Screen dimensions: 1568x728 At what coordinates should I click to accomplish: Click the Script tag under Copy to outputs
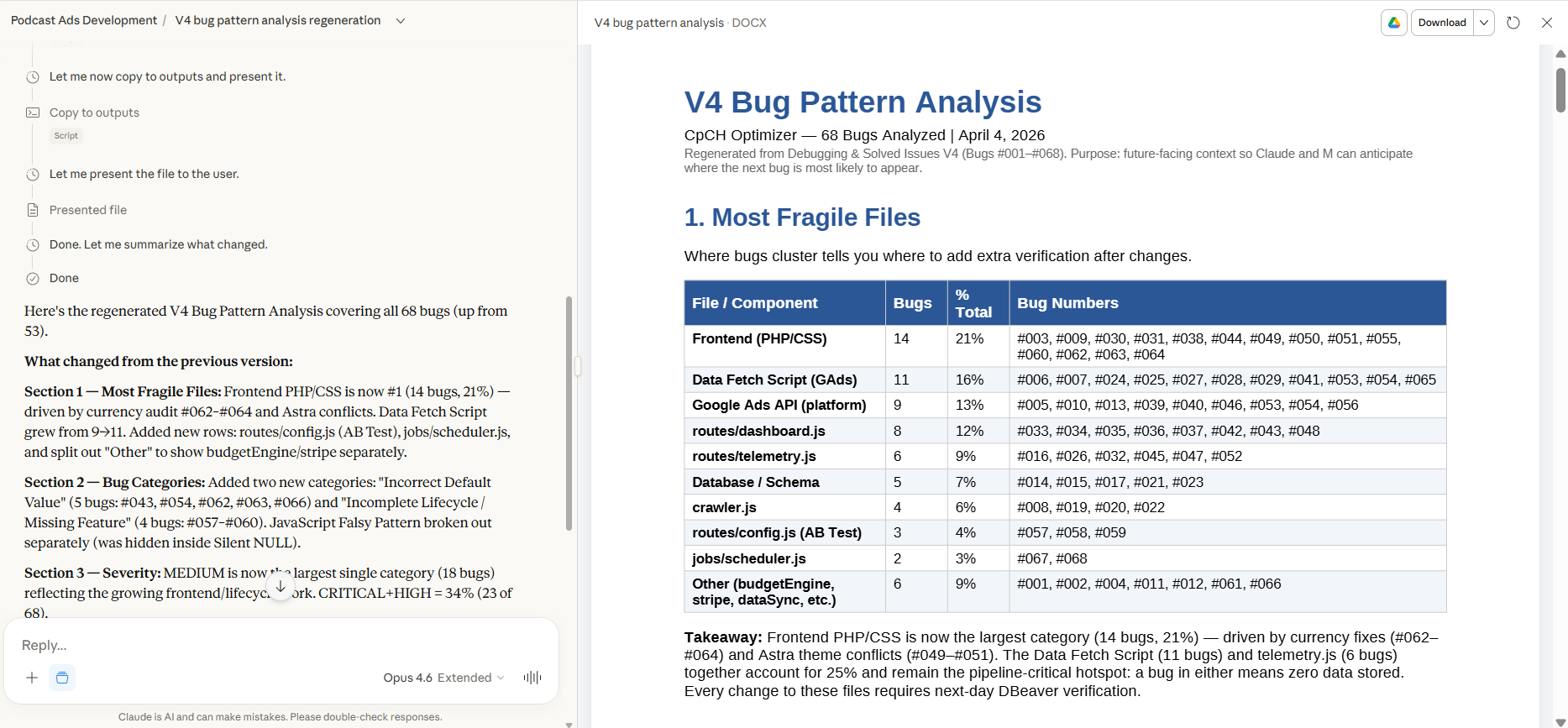[66, 135]
